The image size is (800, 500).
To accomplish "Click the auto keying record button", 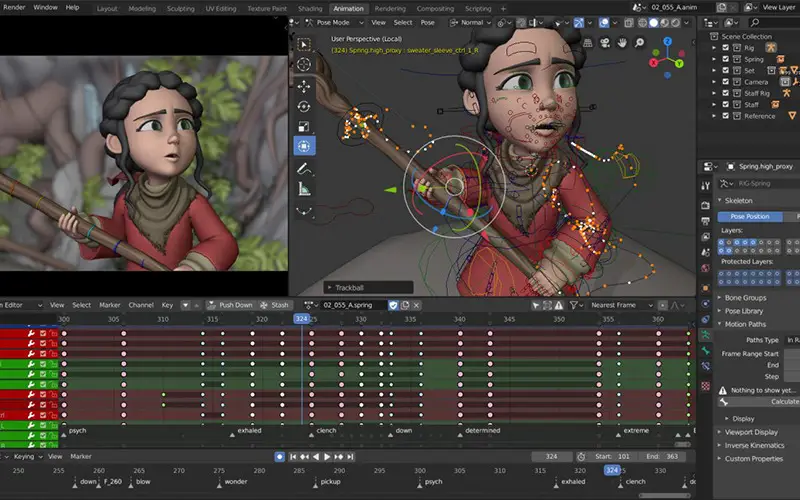I will pos(280,457).
